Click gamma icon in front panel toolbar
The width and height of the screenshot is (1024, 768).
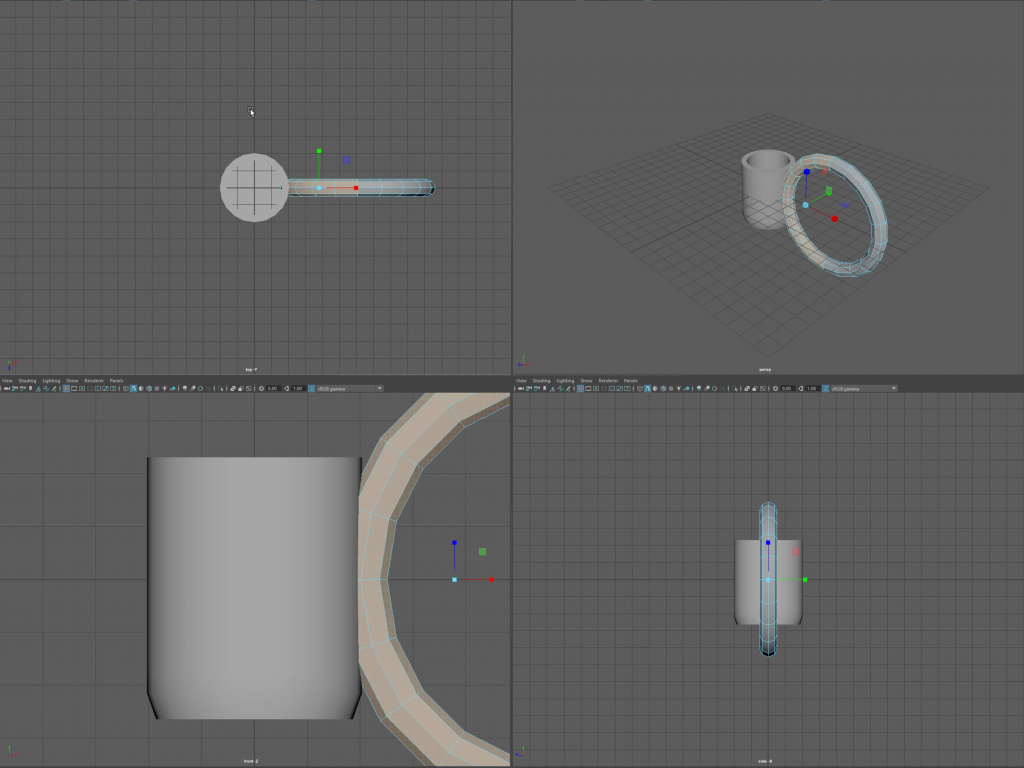click(x=286, y=388)
